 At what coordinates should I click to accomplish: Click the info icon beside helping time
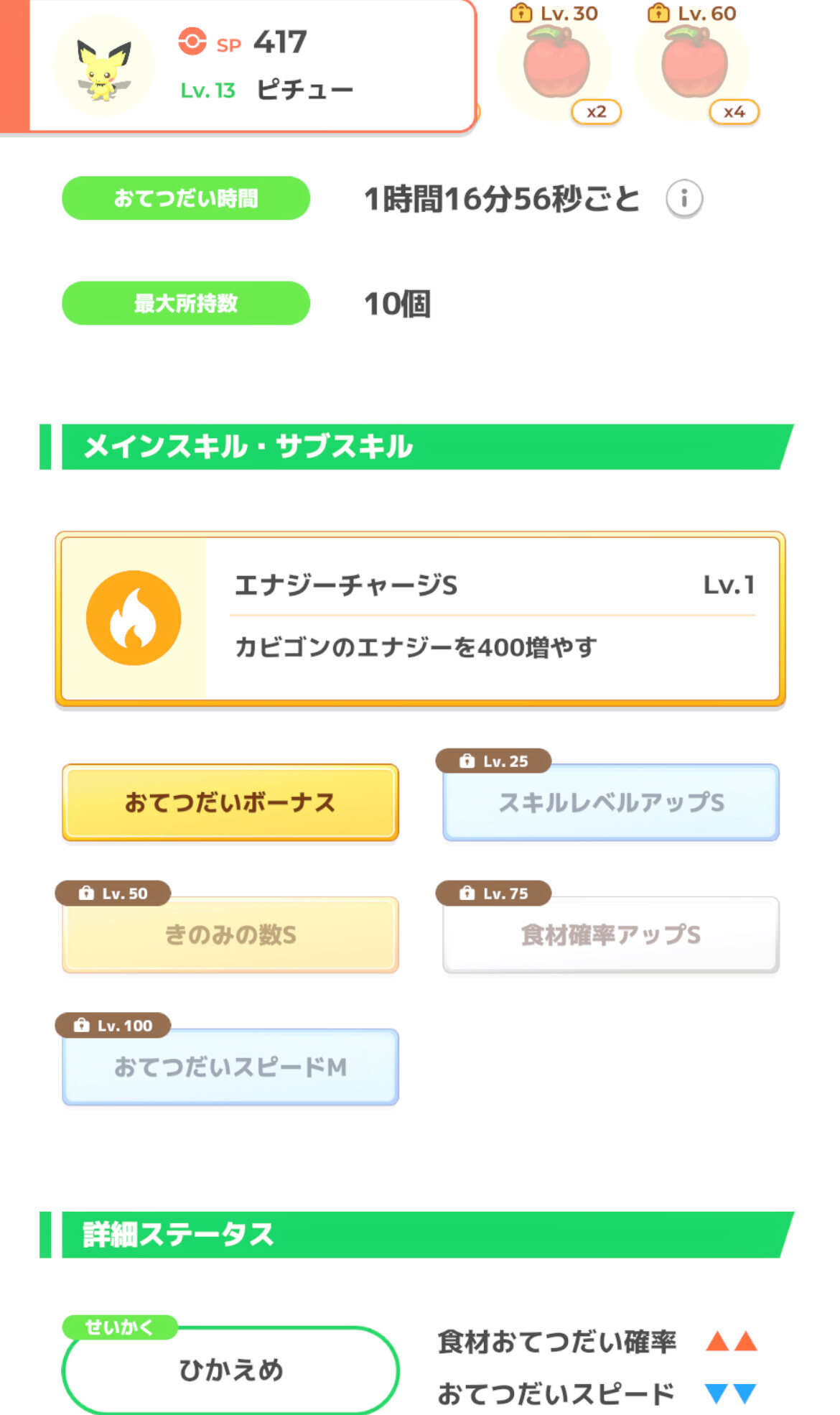pyautogui.click(x=683, y=198)
